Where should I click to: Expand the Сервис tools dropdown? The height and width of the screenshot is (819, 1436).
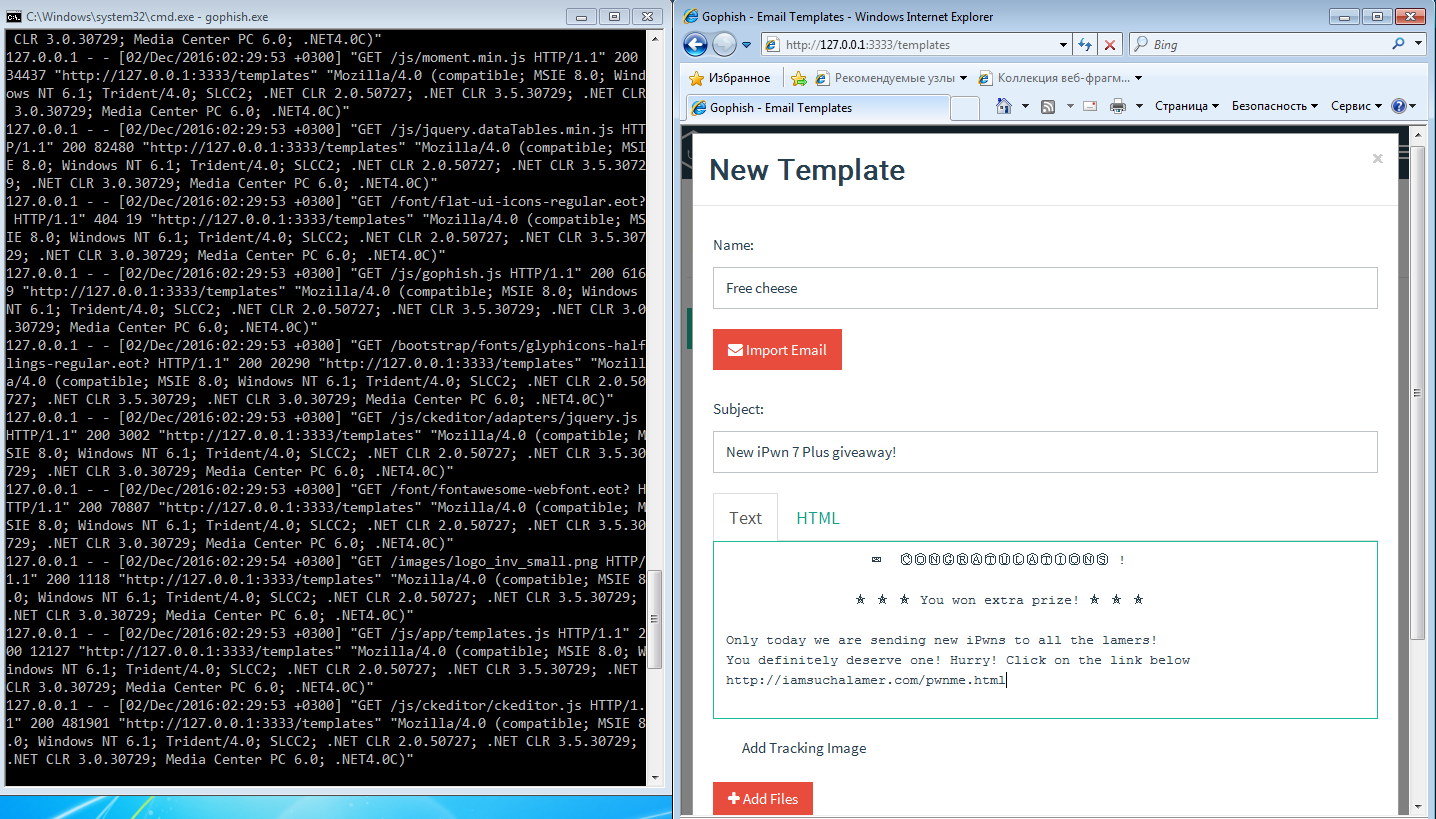click(x=1356, y=106)
